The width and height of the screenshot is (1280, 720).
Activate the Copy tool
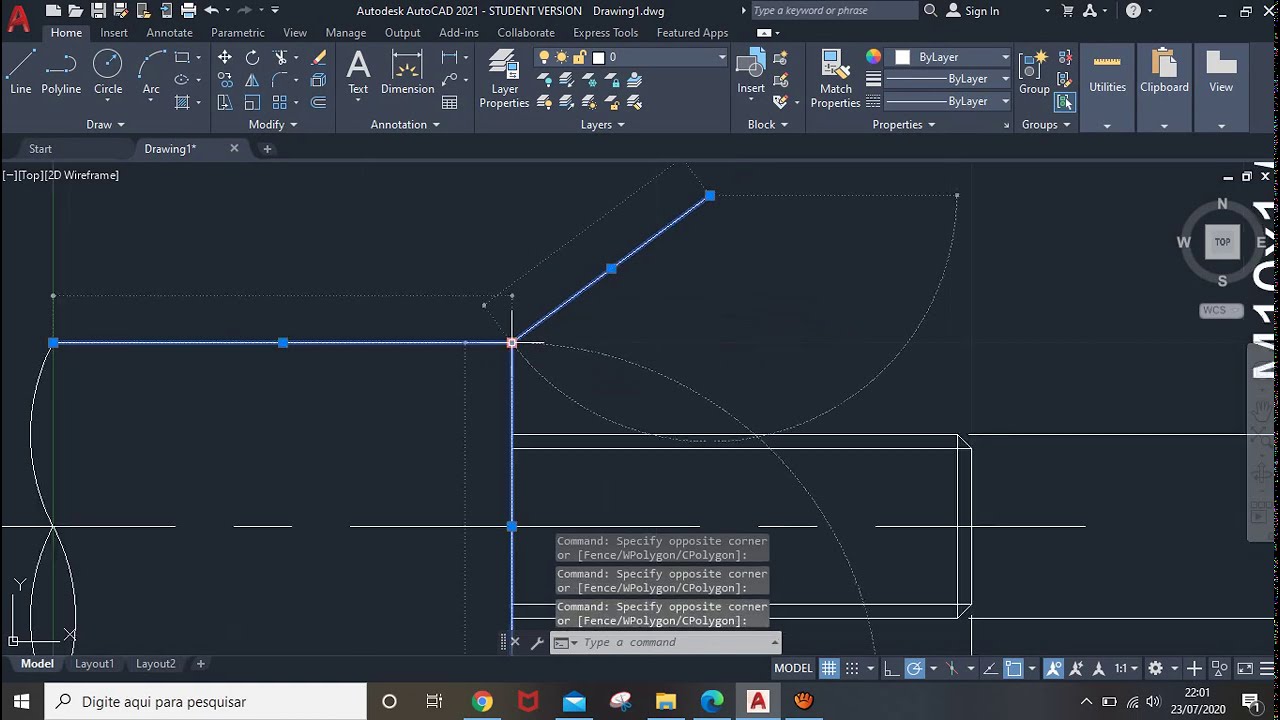pos(225,80)
